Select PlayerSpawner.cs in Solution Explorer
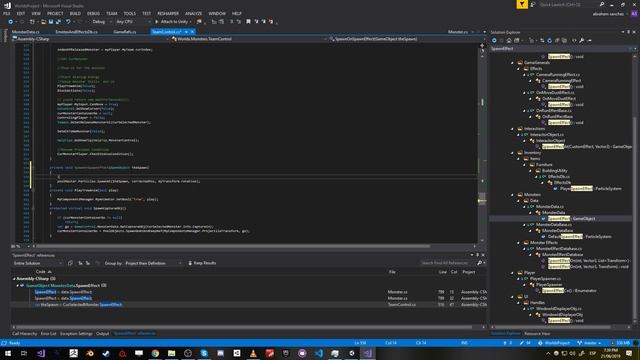Screen dimensions: 640x360 (545, 279)
